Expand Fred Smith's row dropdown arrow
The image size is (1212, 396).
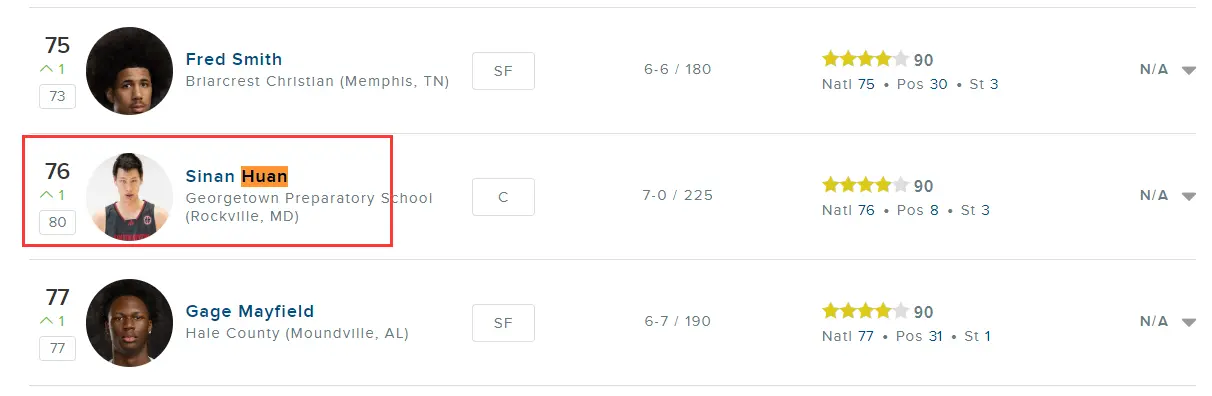coord(1188,70)
